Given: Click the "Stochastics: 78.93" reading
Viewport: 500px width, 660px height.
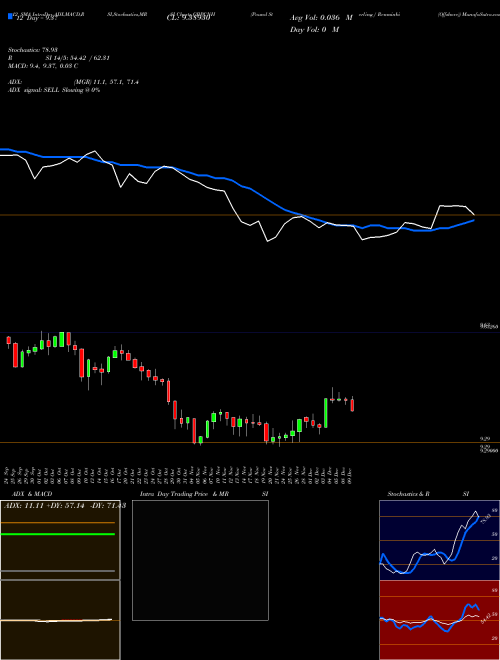Looking at the screenshot, I should pyautogui.click(x=32, y=50).
